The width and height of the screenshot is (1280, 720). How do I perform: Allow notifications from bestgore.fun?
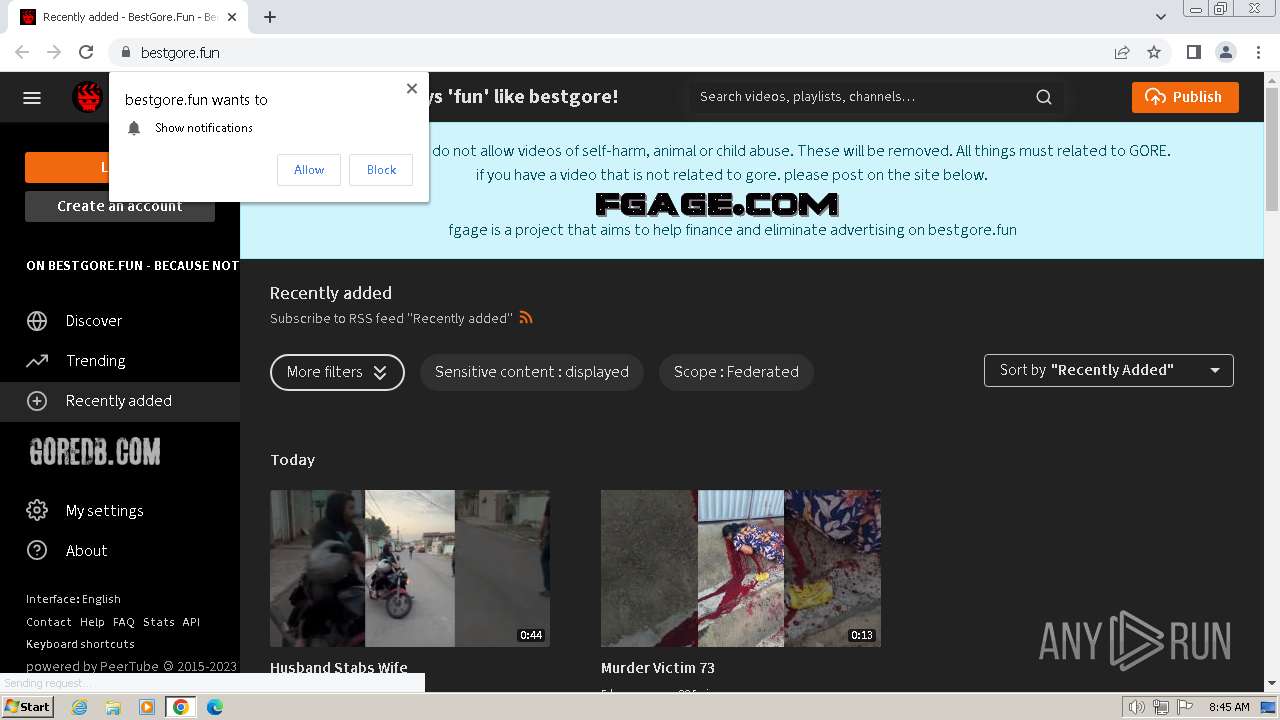[309, 170]
